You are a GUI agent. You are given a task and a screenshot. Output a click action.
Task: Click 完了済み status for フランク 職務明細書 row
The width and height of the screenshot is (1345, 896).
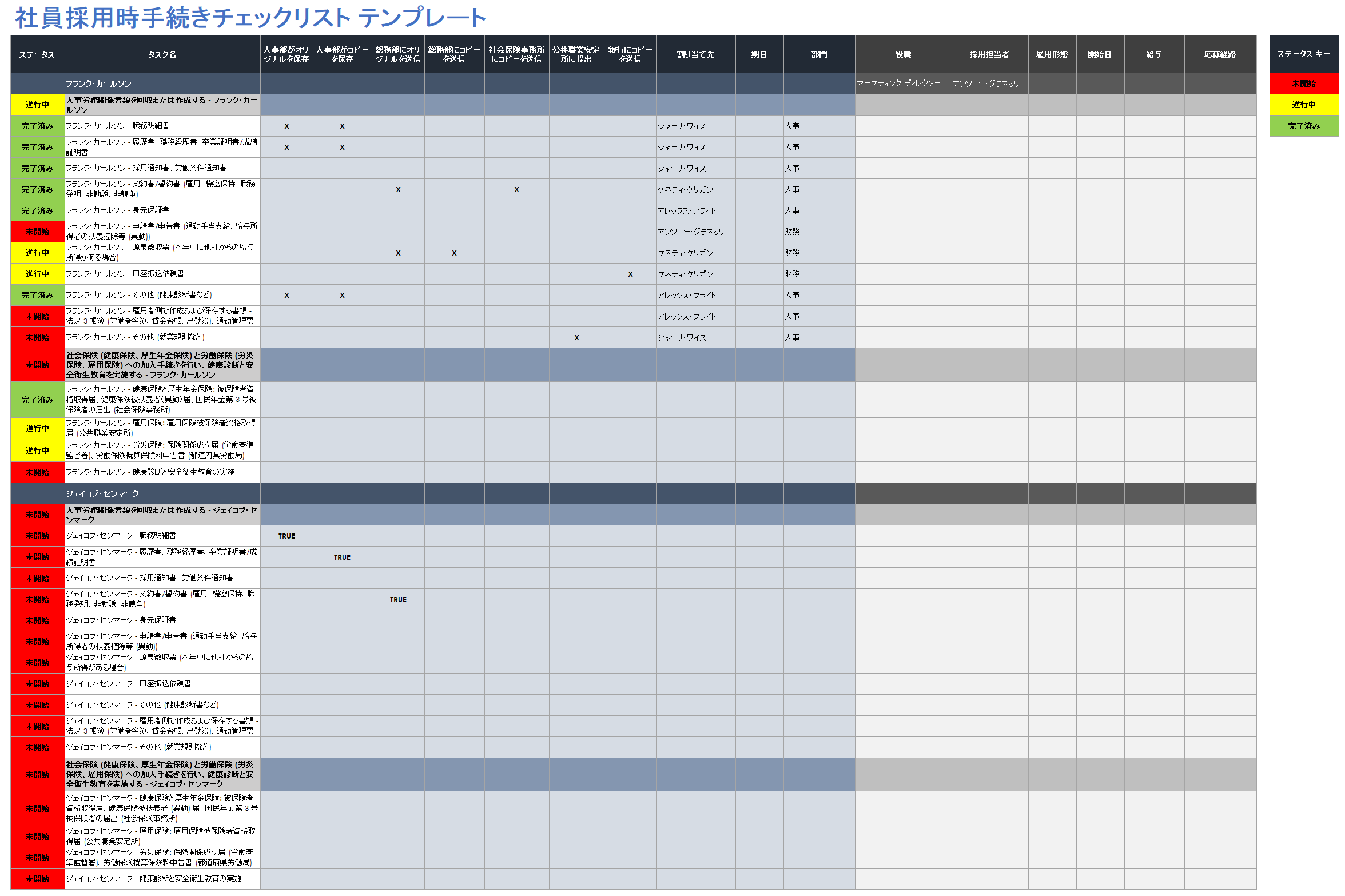tap(37, 126)
